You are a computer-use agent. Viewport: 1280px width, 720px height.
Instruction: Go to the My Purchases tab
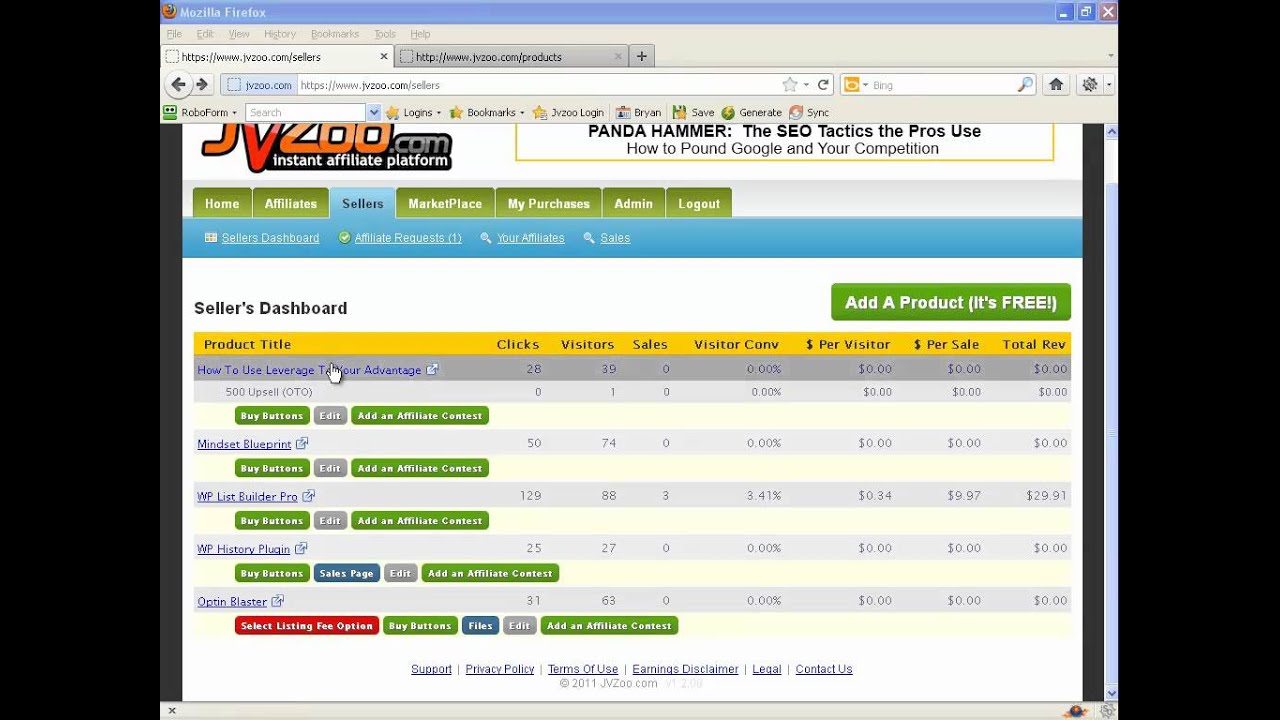tap(548, 203)
